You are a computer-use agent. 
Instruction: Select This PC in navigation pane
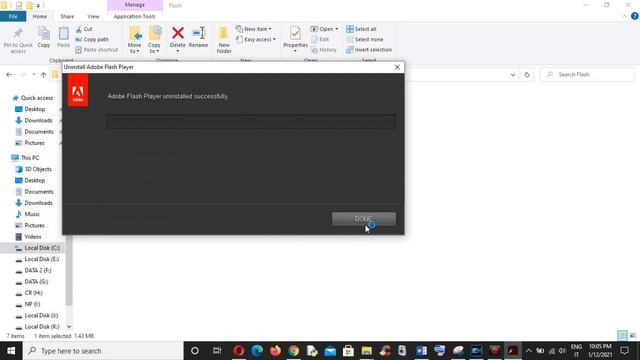(25, 158)
